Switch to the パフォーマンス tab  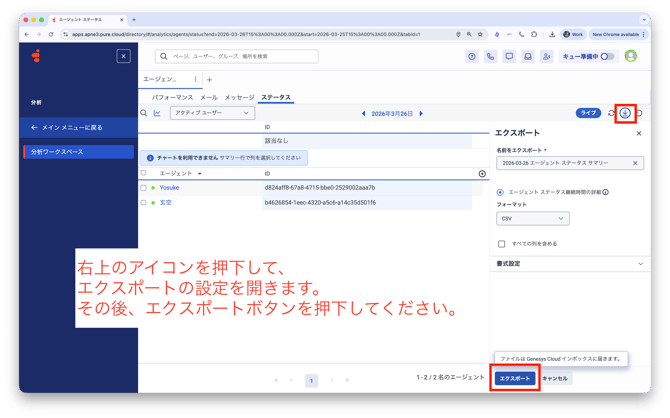pos(173,97)
